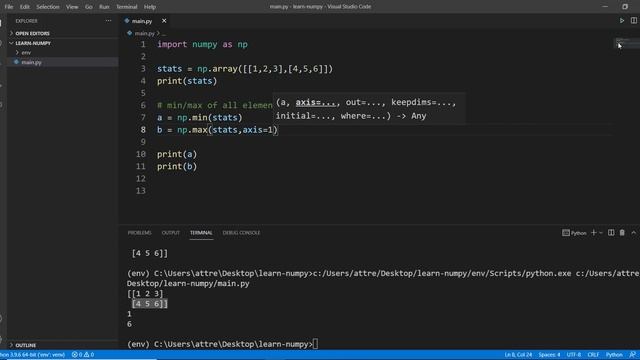Image resolution: width=640 pixels, height=360 pixels.
Task: Open the Edit menu
Action: tap(24, 7)
